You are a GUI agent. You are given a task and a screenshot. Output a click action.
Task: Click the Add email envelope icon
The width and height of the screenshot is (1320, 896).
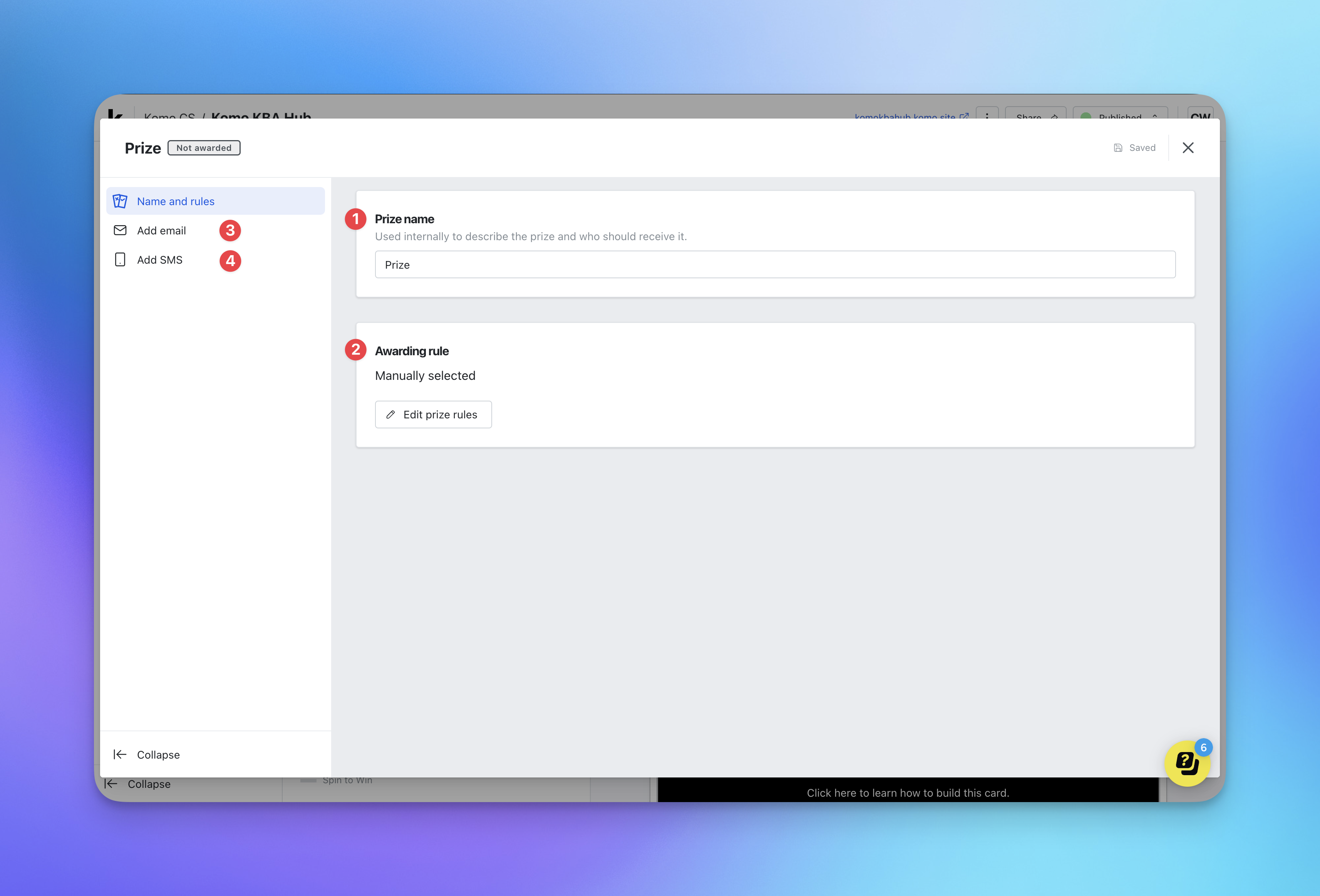[120, 230]
